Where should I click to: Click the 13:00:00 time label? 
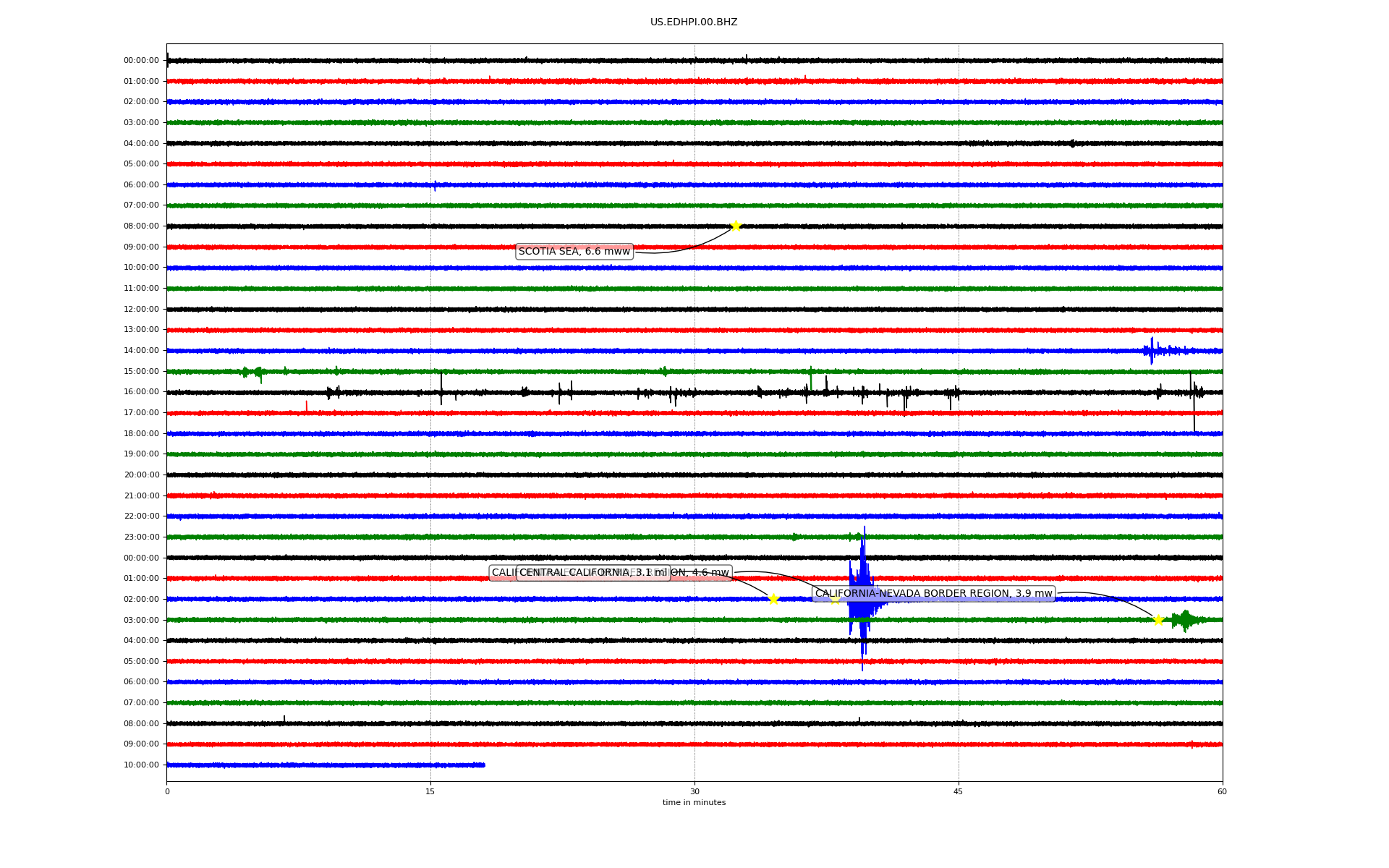click(141, 330)
